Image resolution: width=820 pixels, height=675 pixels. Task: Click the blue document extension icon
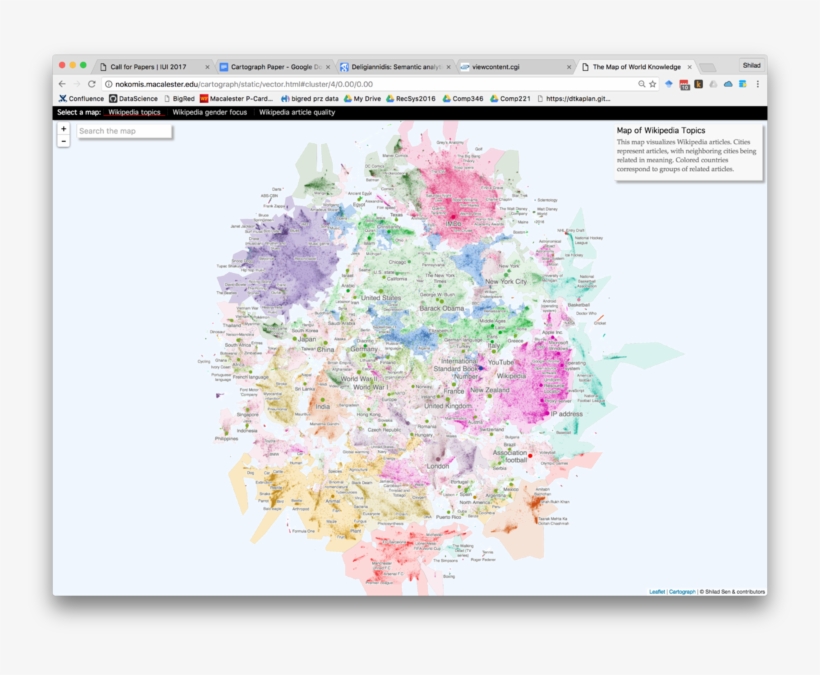pos(742,84)
